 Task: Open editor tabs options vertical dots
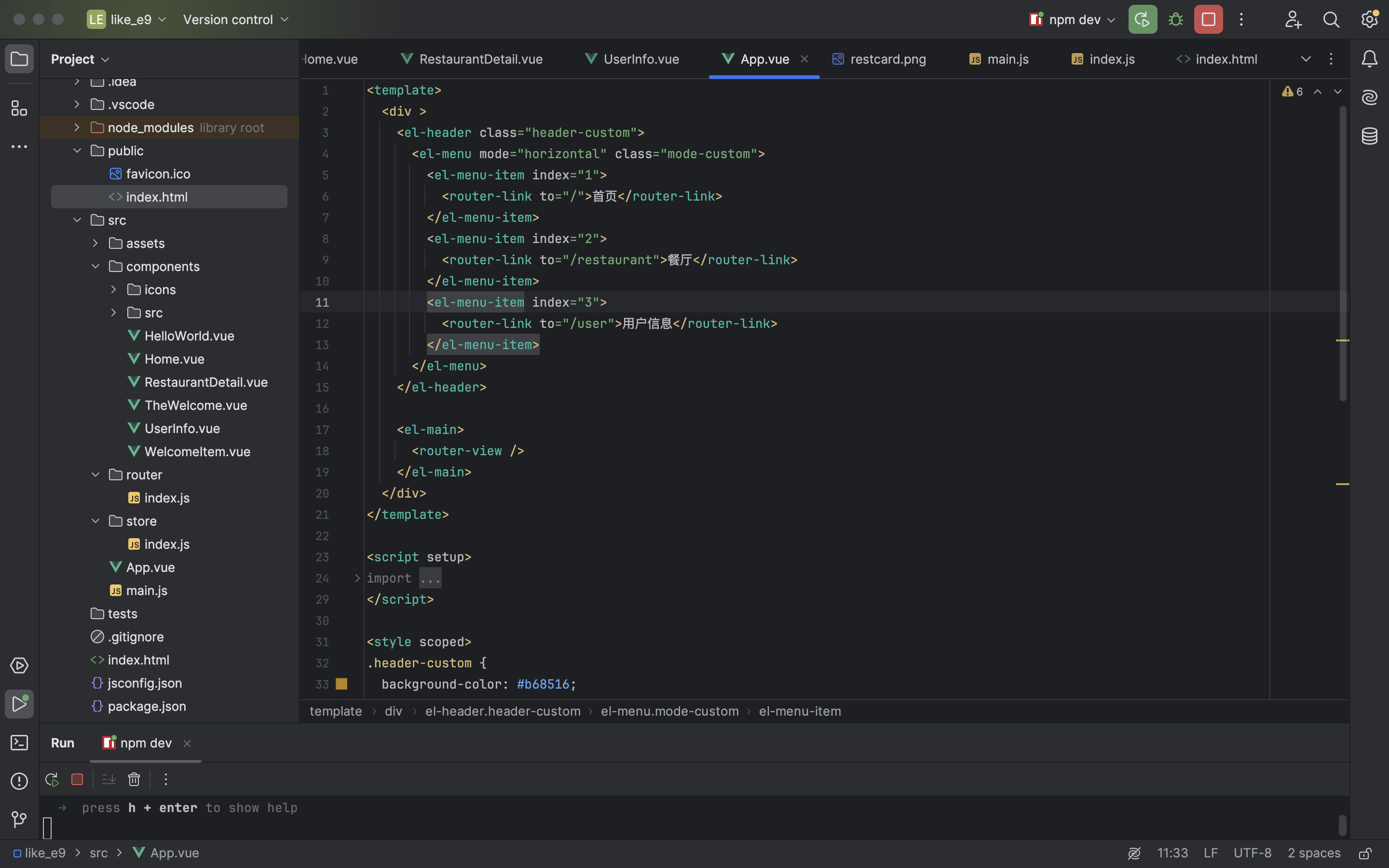coord(1331,58)
